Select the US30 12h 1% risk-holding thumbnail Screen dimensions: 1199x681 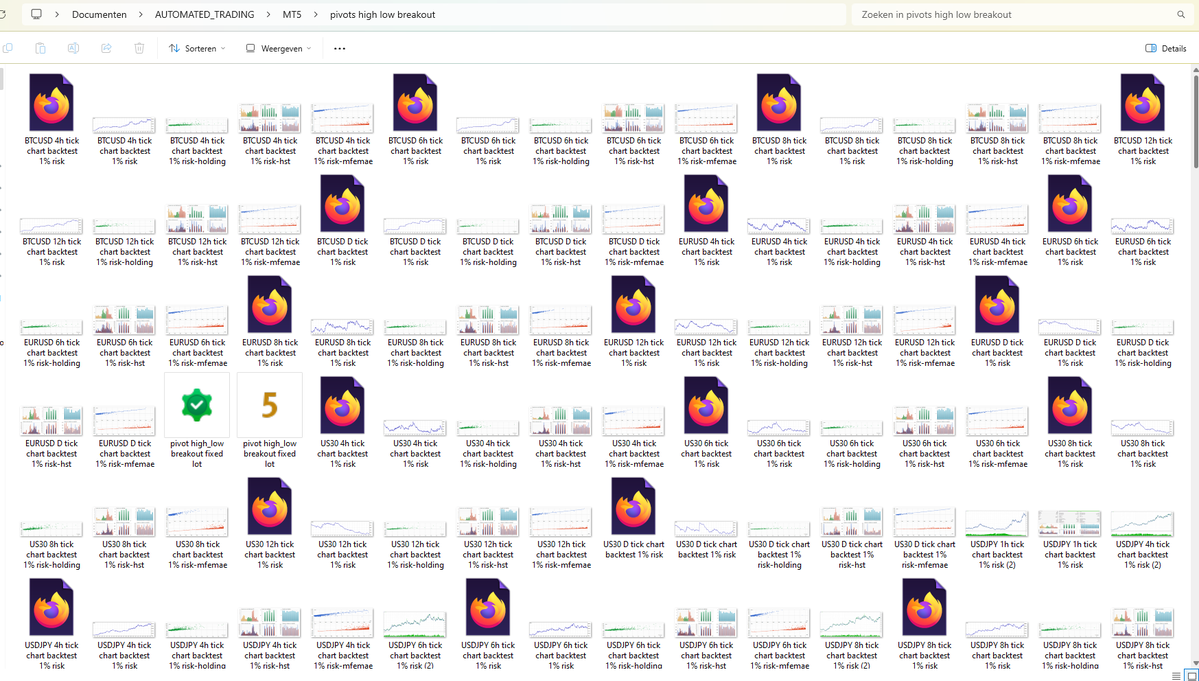tap(415, 527)
